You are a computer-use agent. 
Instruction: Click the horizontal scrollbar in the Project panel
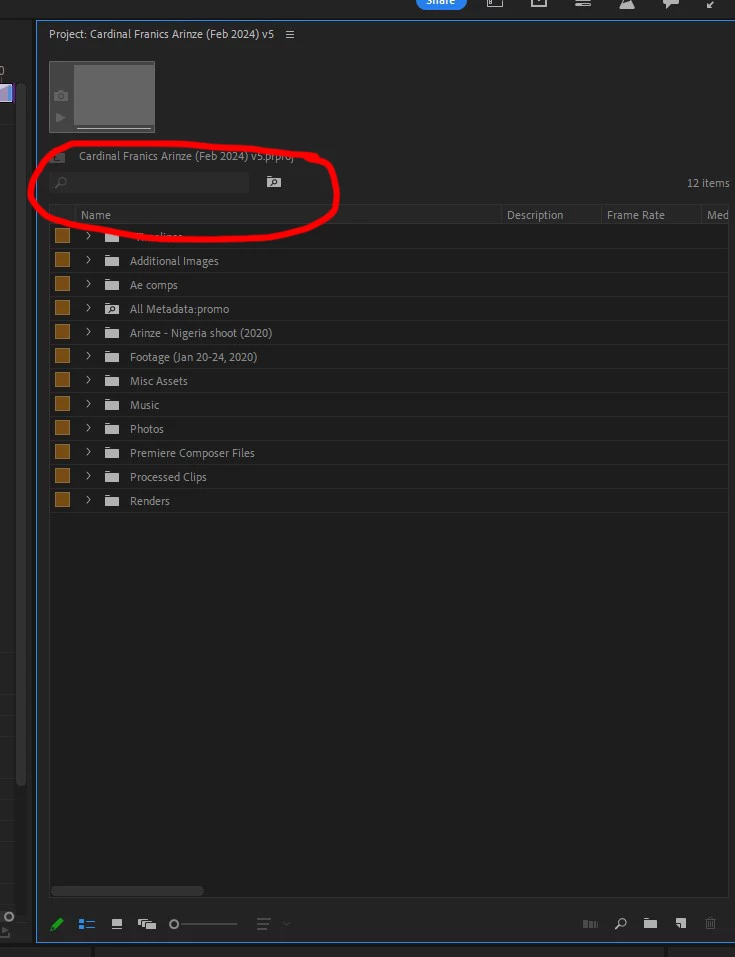click(x=127, y=891)
